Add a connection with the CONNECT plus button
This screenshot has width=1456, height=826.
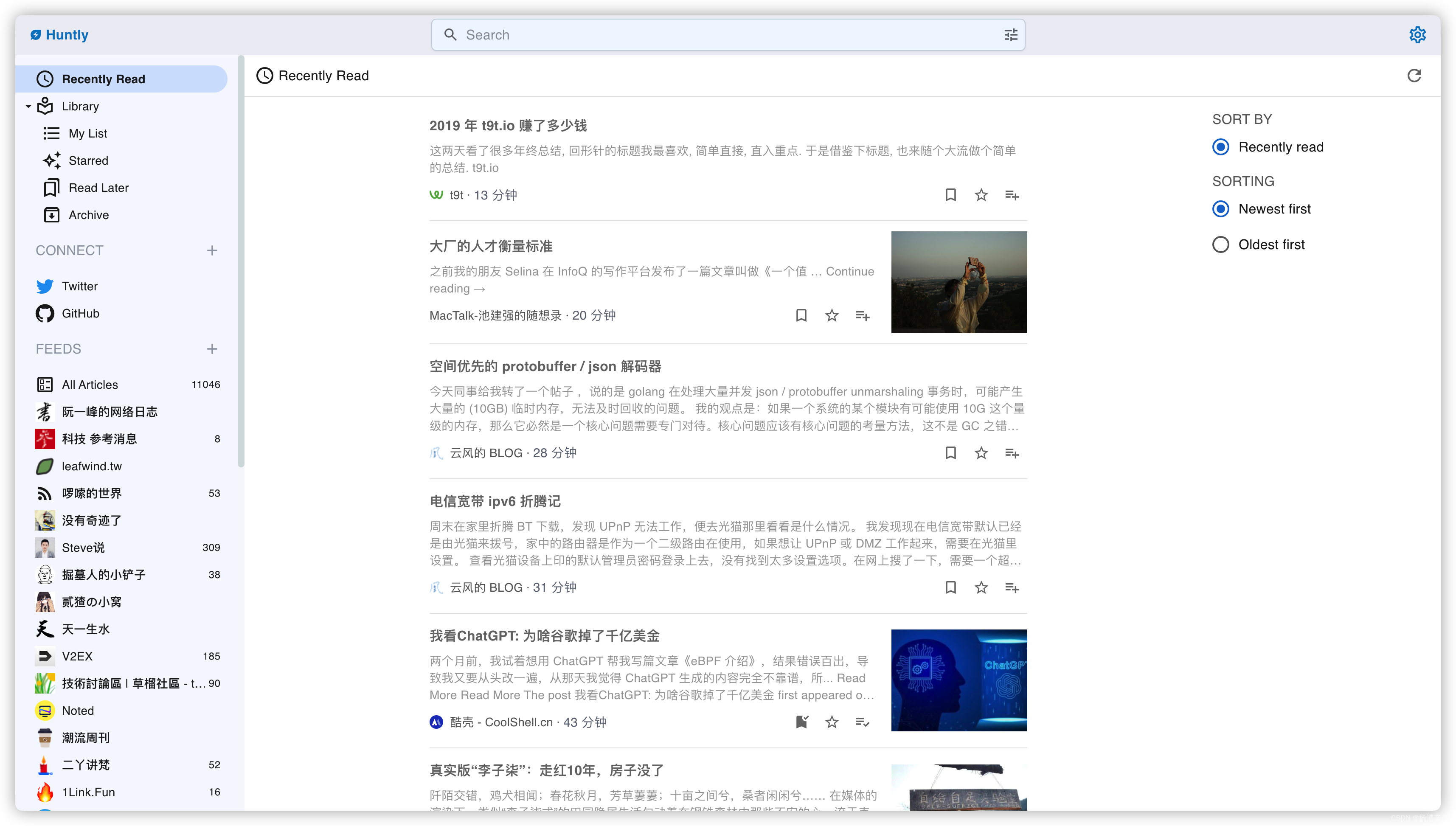coord(211,250)
